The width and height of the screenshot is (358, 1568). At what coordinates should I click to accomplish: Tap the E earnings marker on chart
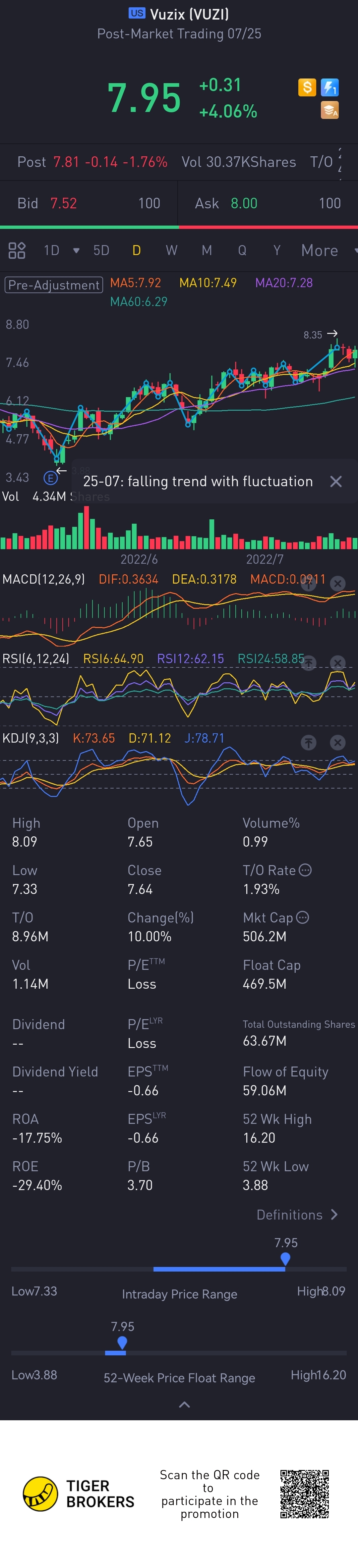[50, 478]
